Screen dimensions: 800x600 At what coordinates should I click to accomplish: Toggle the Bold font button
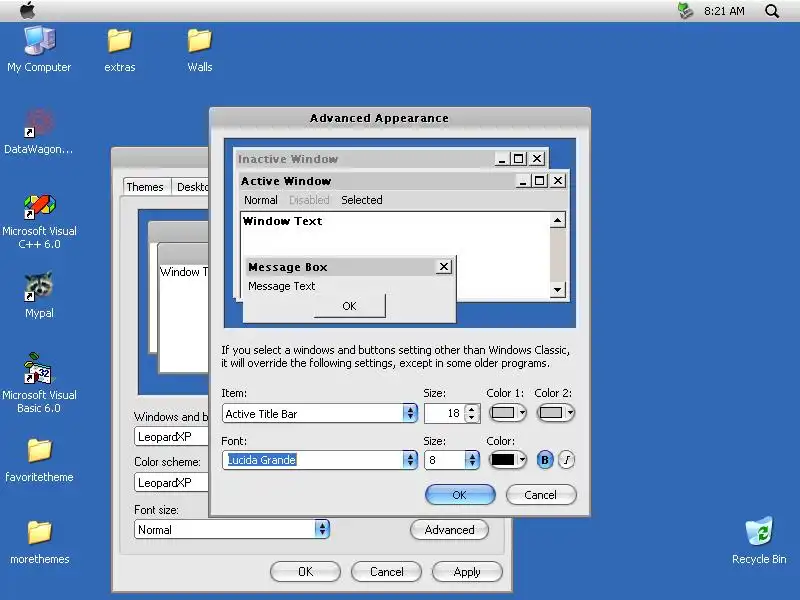(545, 460)
